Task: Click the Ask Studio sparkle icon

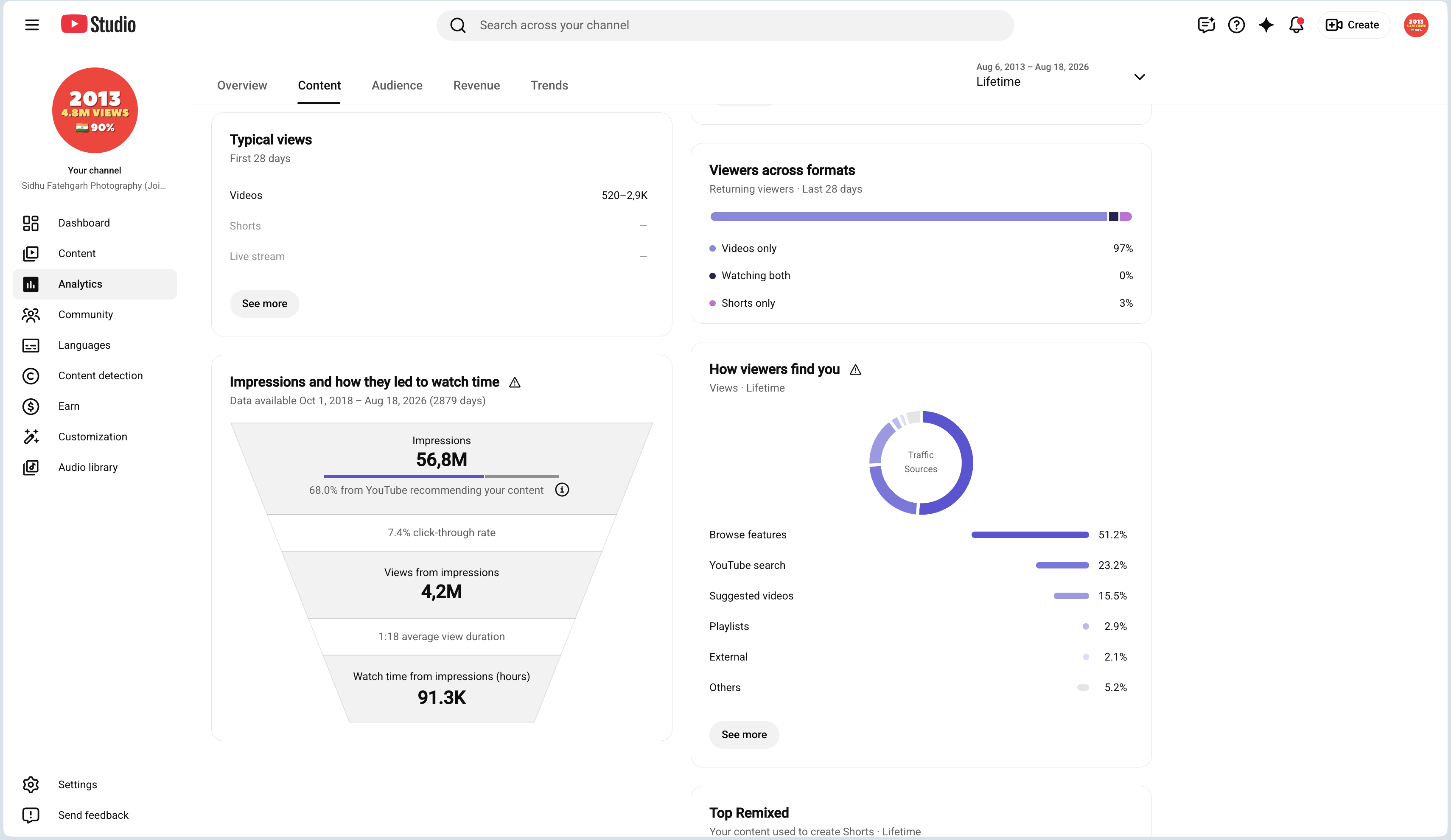Action: tap(1266, 25)
